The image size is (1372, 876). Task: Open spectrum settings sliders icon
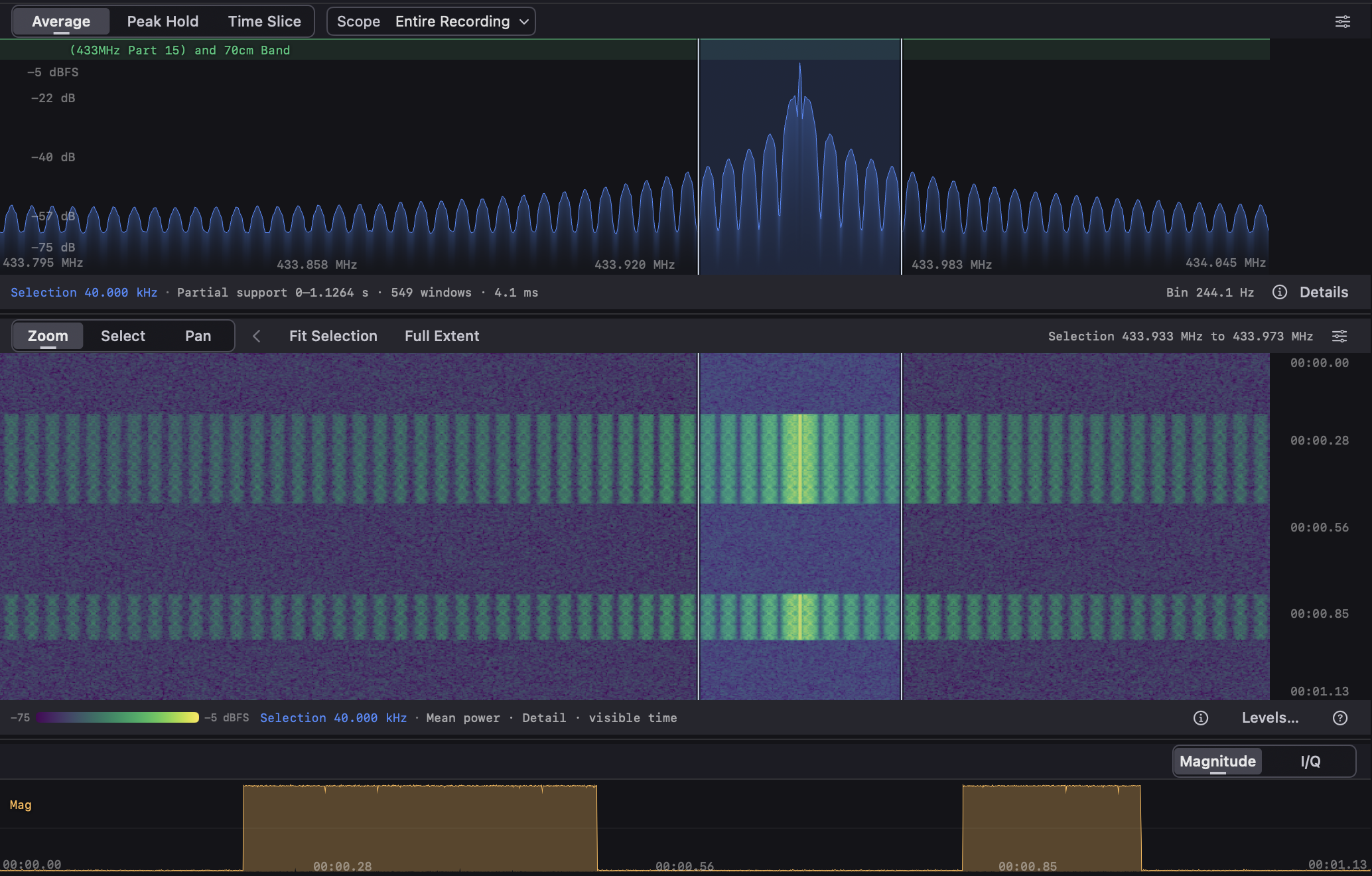point(1342,21)
